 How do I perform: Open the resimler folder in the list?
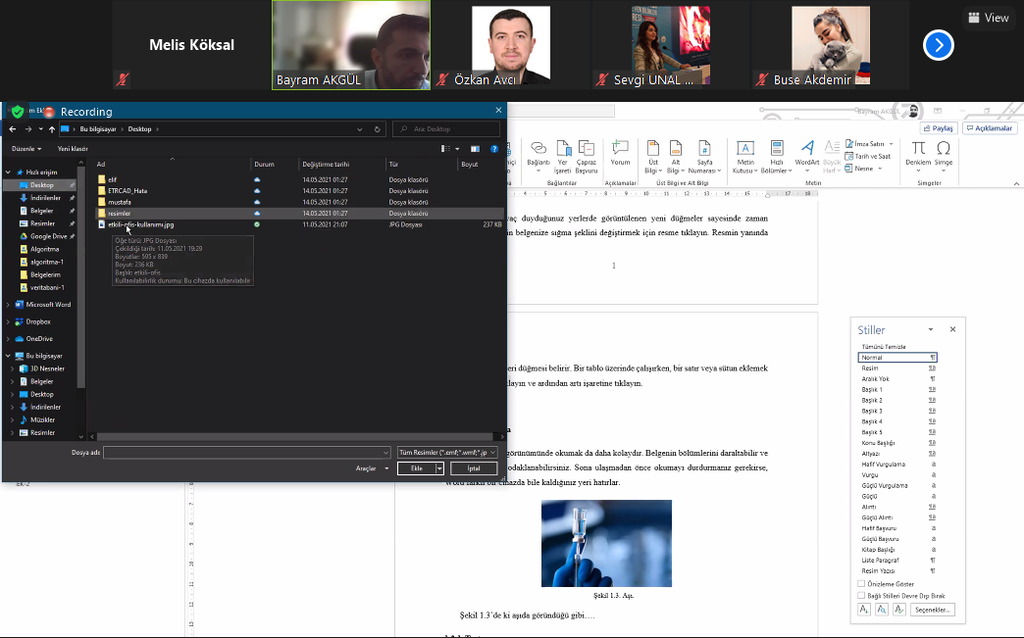[x=119, y=213]
